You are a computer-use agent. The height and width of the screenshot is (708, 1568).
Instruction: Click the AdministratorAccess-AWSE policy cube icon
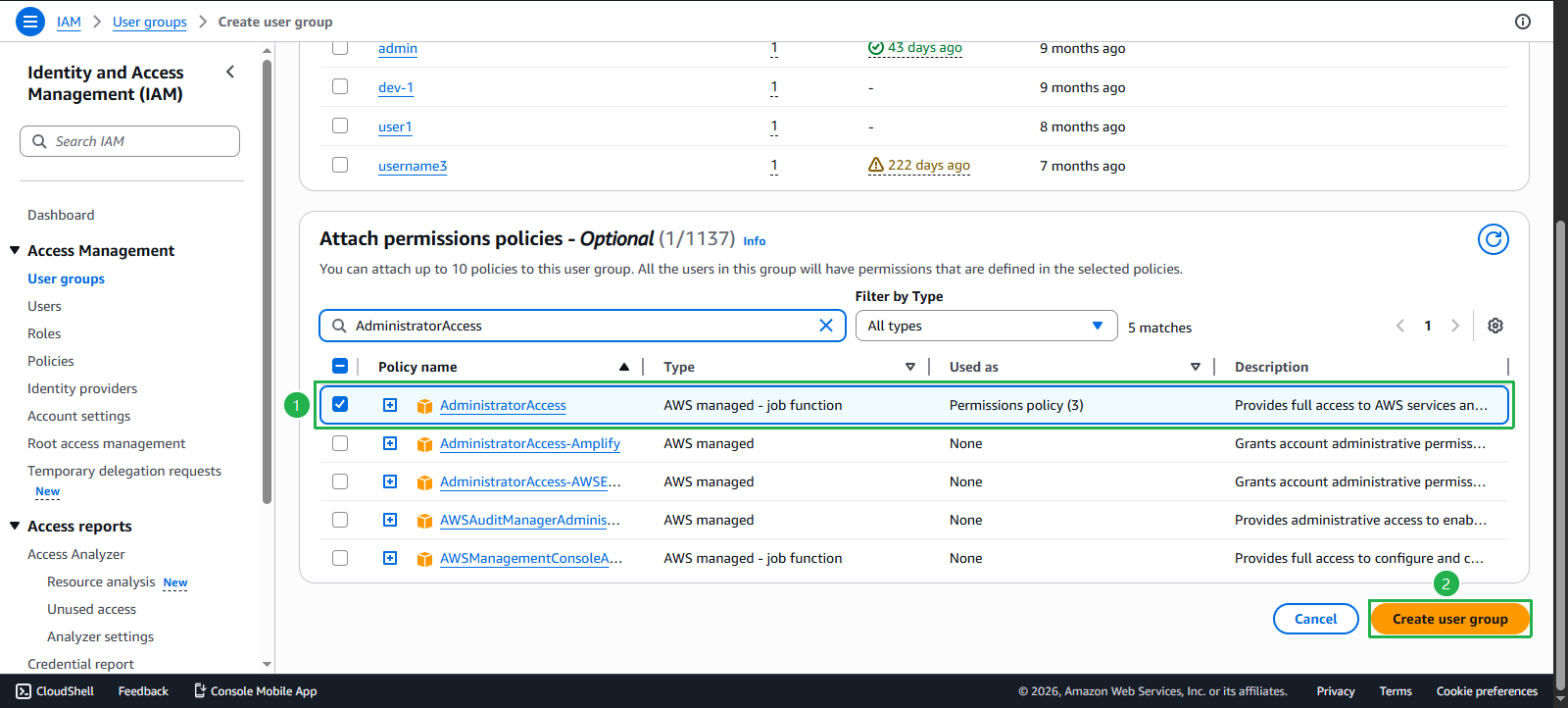point(424,482)
